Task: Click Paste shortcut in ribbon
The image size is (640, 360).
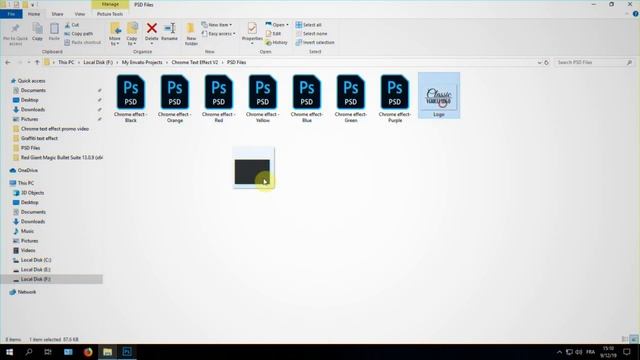Action: pyautogui.click(x=82, y=42)
